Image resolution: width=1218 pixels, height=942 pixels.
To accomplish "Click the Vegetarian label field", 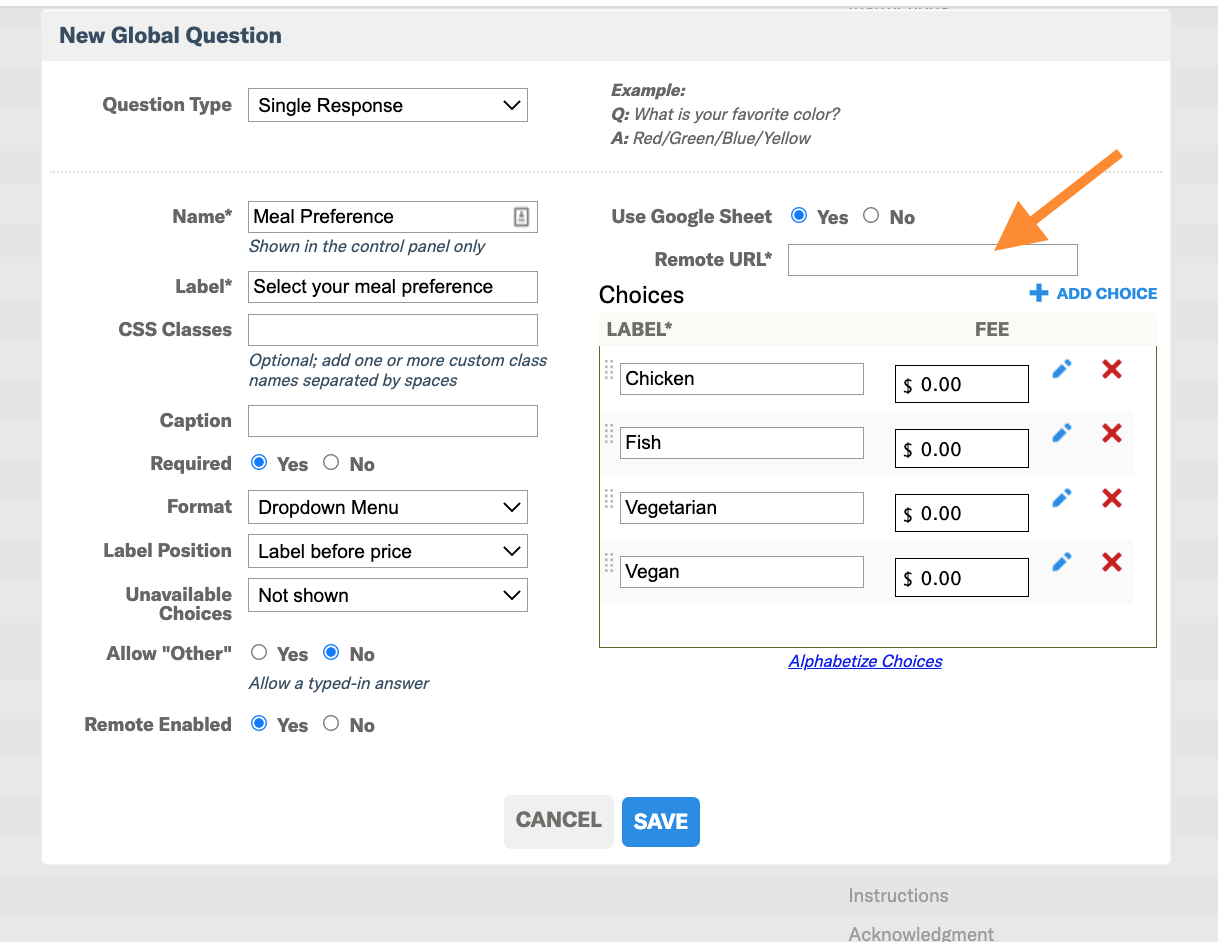I will pyautogui.click(x=742, y=508).
